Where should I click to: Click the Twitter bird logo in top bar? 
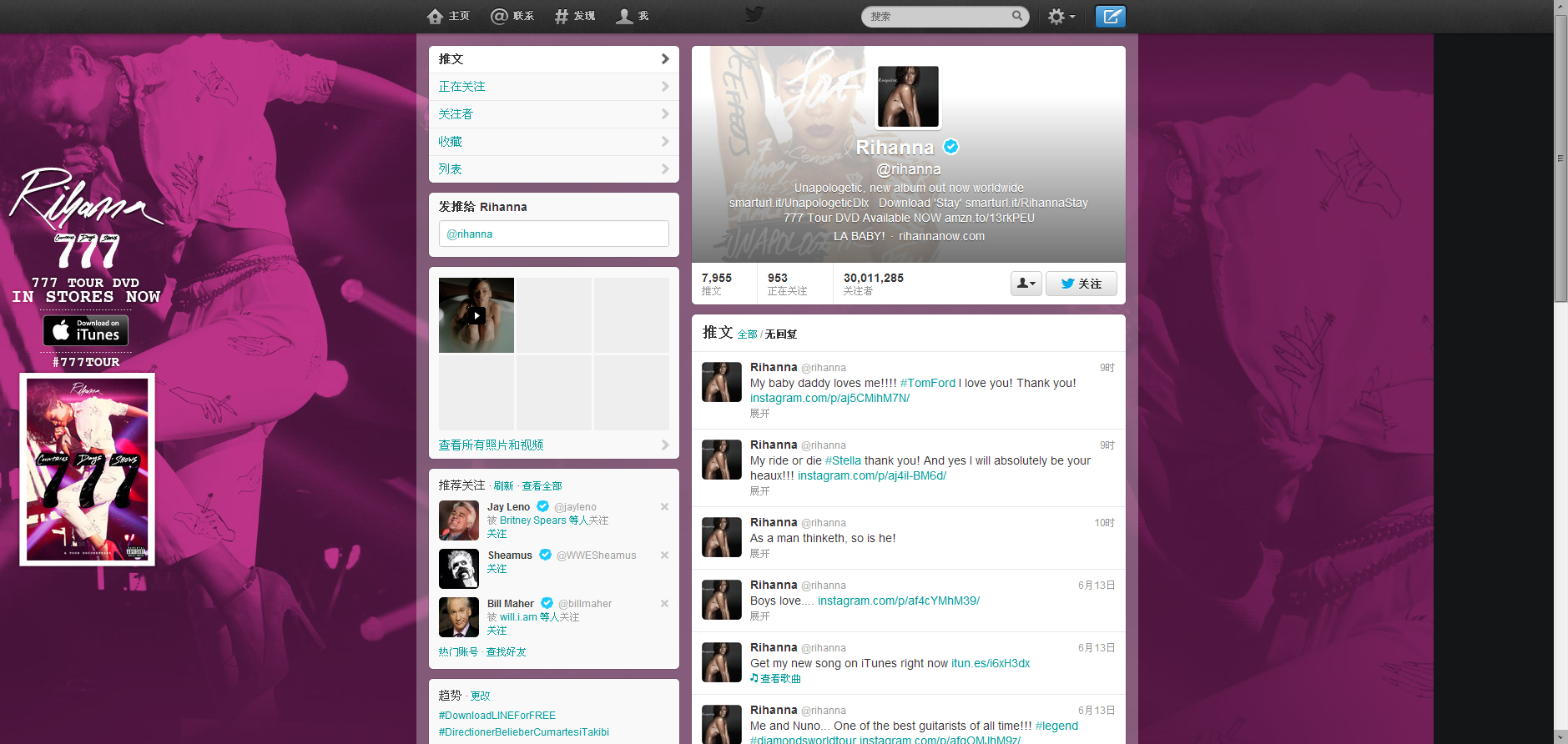click(754, 15)
